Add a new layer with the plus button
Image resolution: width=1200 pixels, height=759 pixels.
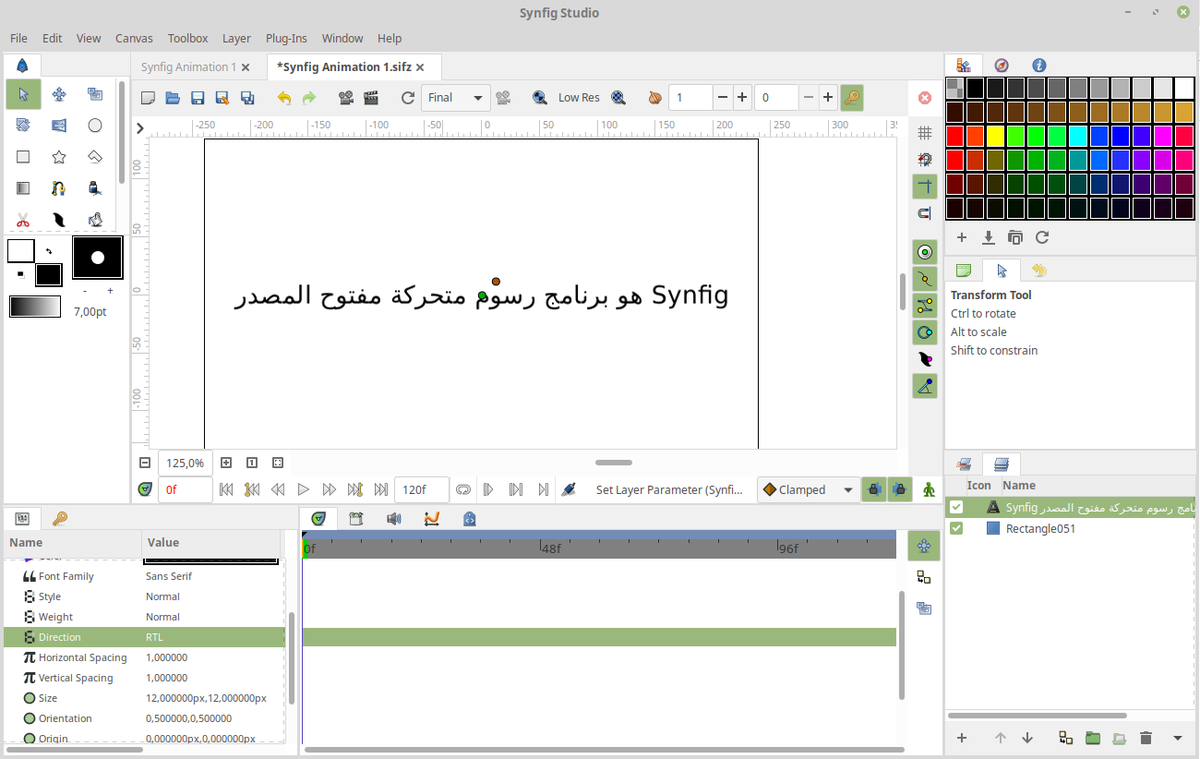click(961, 738)
